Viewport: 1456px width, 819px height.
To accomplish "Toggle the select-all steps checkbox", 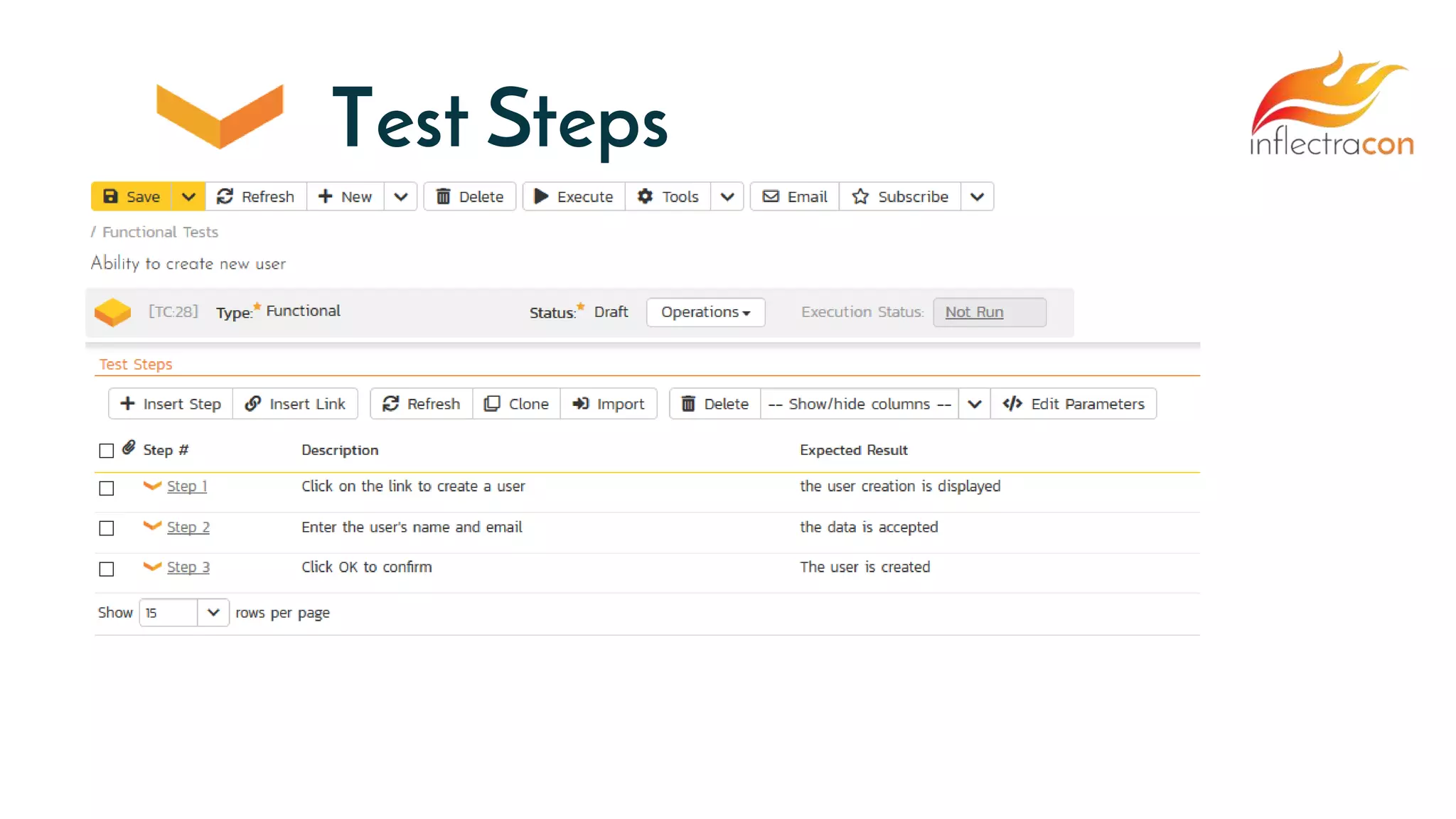I will coord(107,451).
